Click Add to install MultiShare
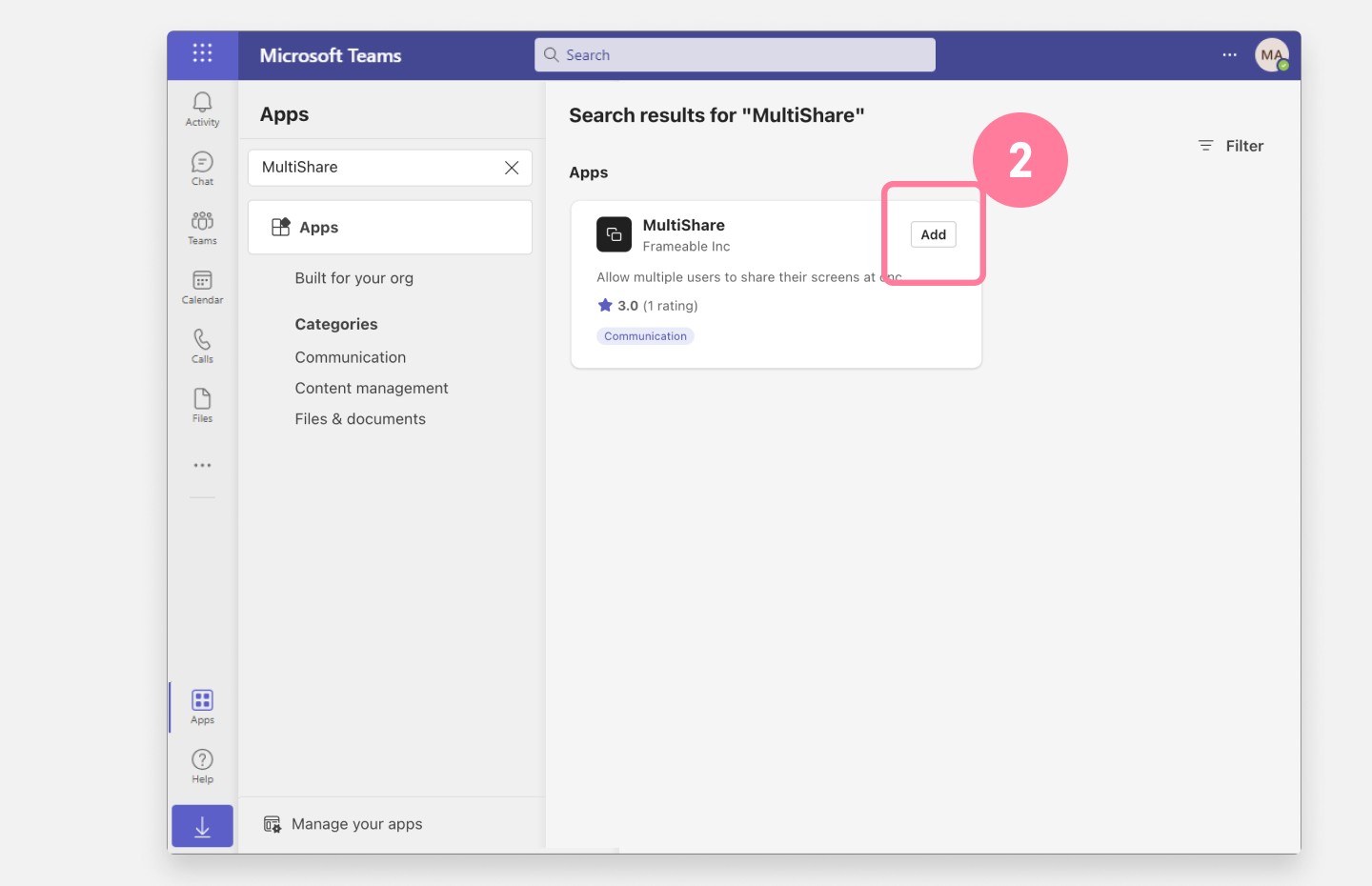The height and width of the screenshot is (886, 1372). [x=933, y=234]
